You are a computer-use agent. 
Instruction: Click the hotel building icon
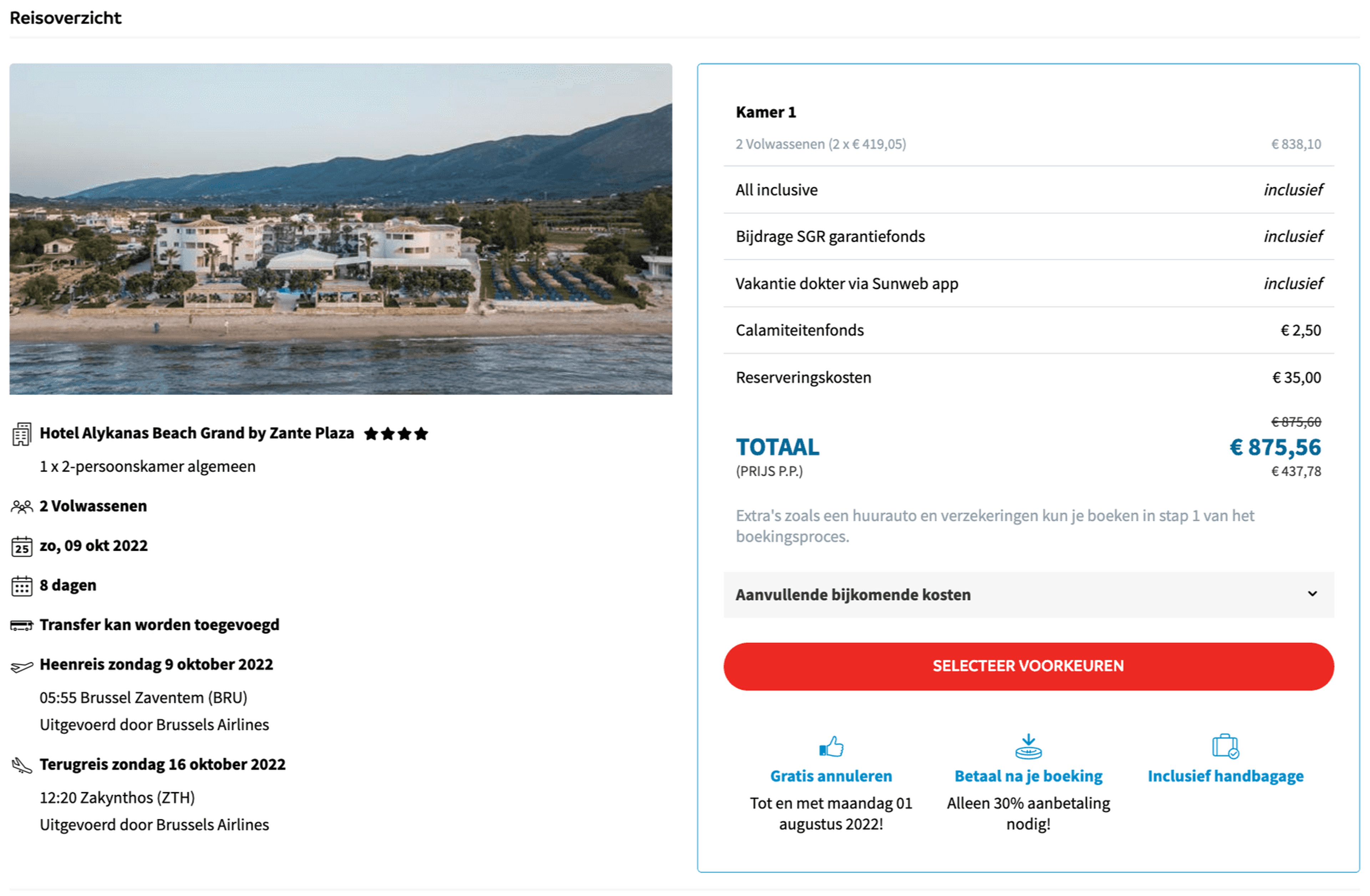21,434
